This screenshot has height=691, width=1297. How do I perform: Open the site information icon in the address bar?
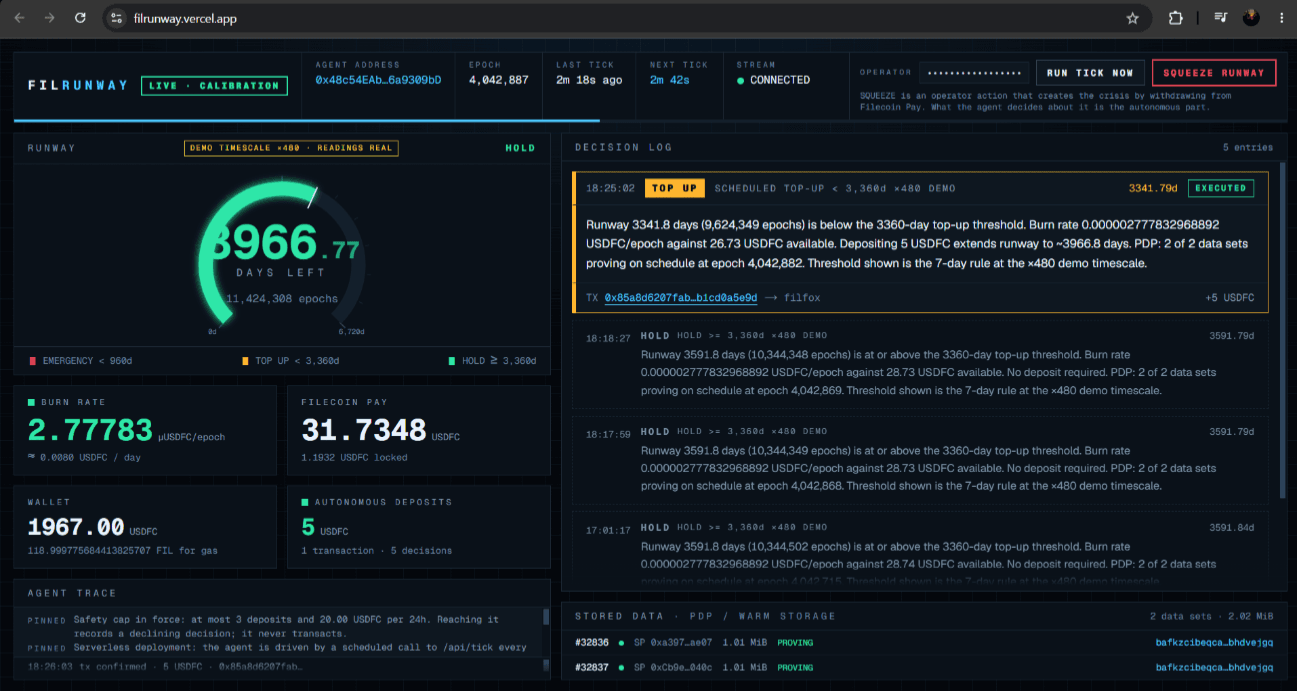click(x=116, y=18)
